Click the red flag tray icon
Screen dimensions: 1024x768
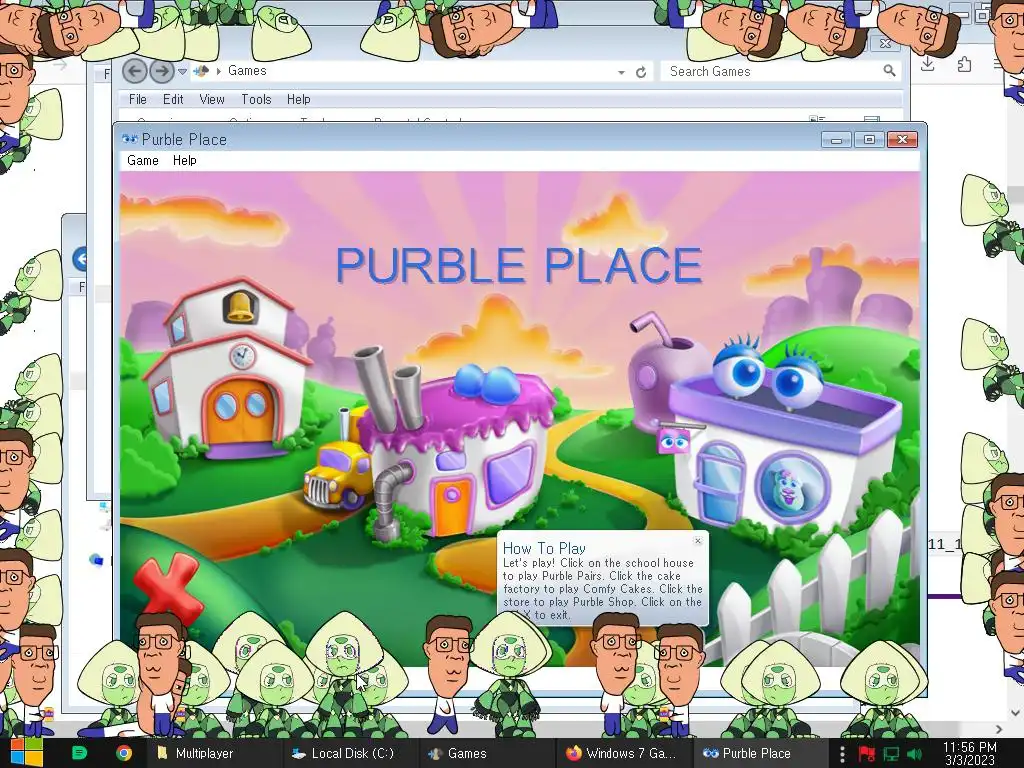(x=867, y=754)
